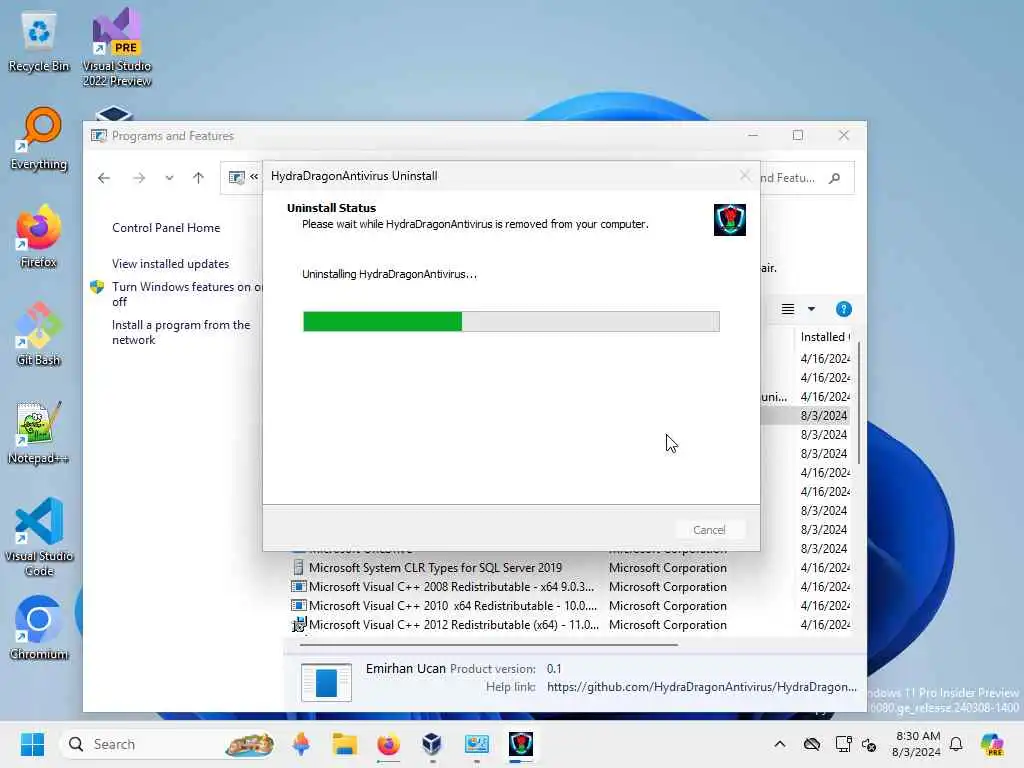The height and width of the screenshot is (768, 1024).
Task: Open the Visual Studio Code desktop shortcut
Action: (39, 537)
